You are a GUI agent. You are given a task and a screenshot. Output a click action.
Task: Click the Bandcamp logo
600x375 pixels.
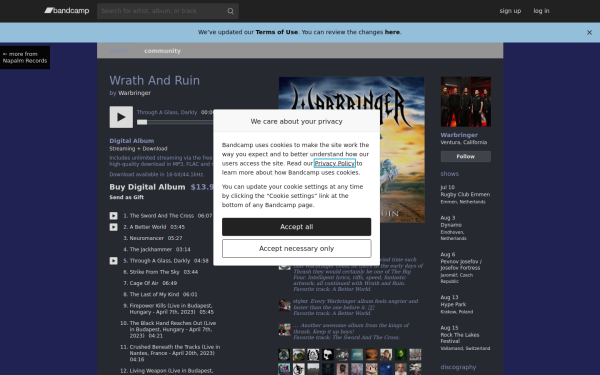click(x=67, y=11)
